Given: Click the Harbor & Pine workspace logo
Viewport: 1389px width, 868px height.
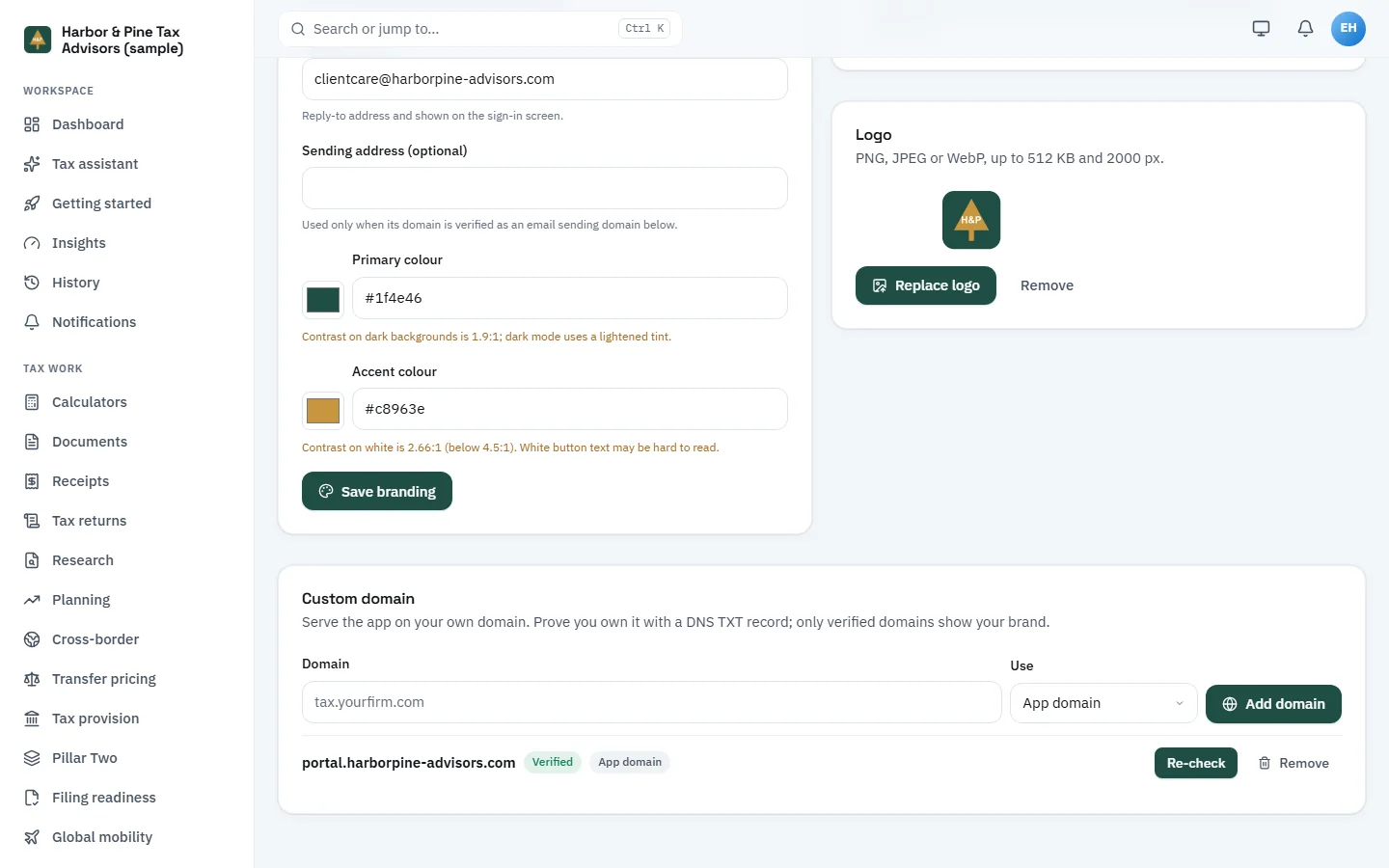Looking at the screenshot, I should tap(38, 40).
